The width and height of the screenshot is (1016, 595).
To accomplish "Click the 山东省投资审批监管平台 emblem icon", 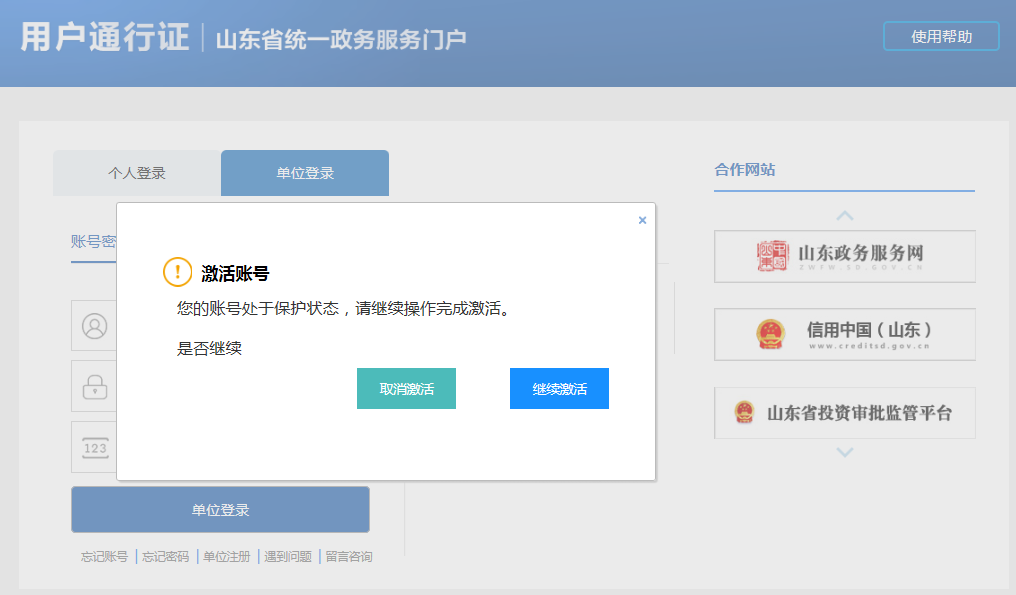I will click(743, 412).
